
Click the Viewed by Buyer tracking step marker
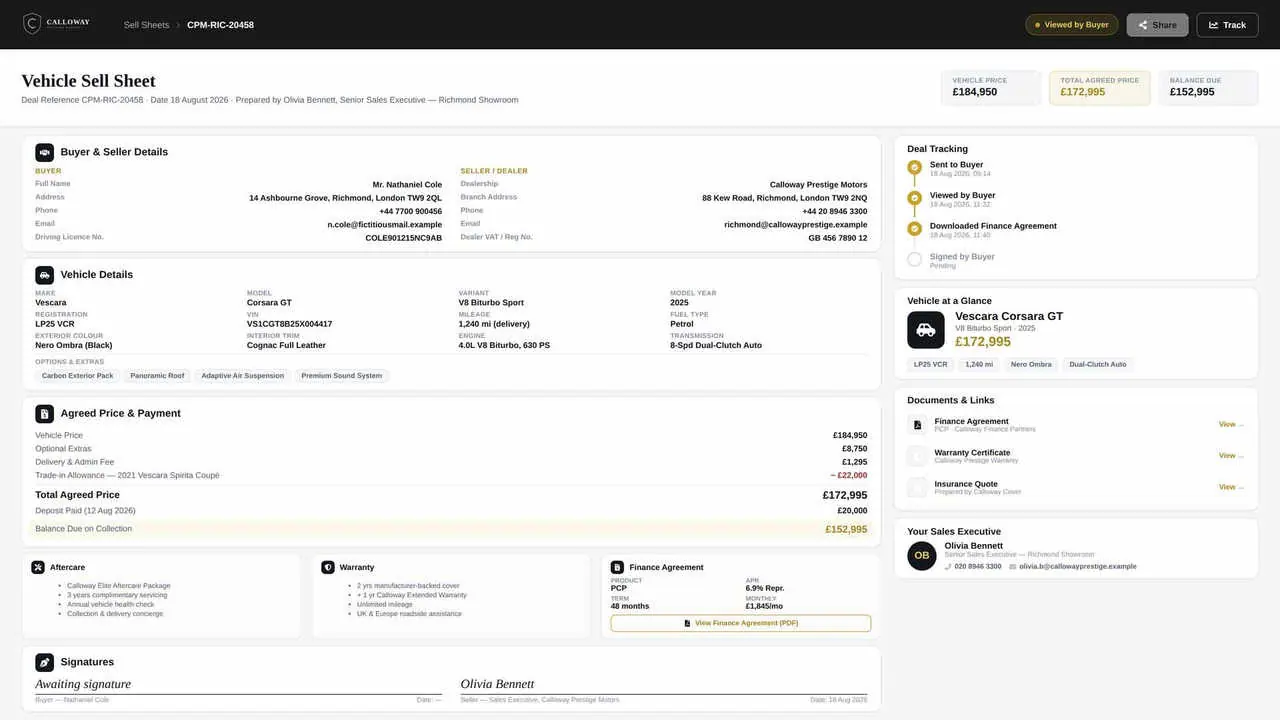914,198
